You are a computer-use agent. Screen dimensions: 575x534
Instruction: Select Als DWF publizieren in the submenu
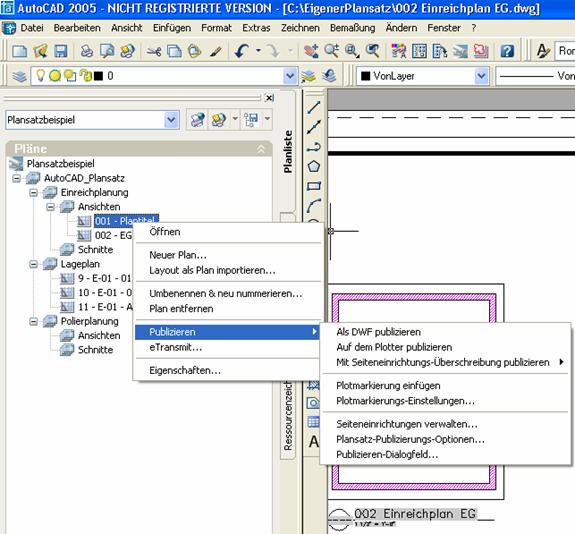click(378, 332)
